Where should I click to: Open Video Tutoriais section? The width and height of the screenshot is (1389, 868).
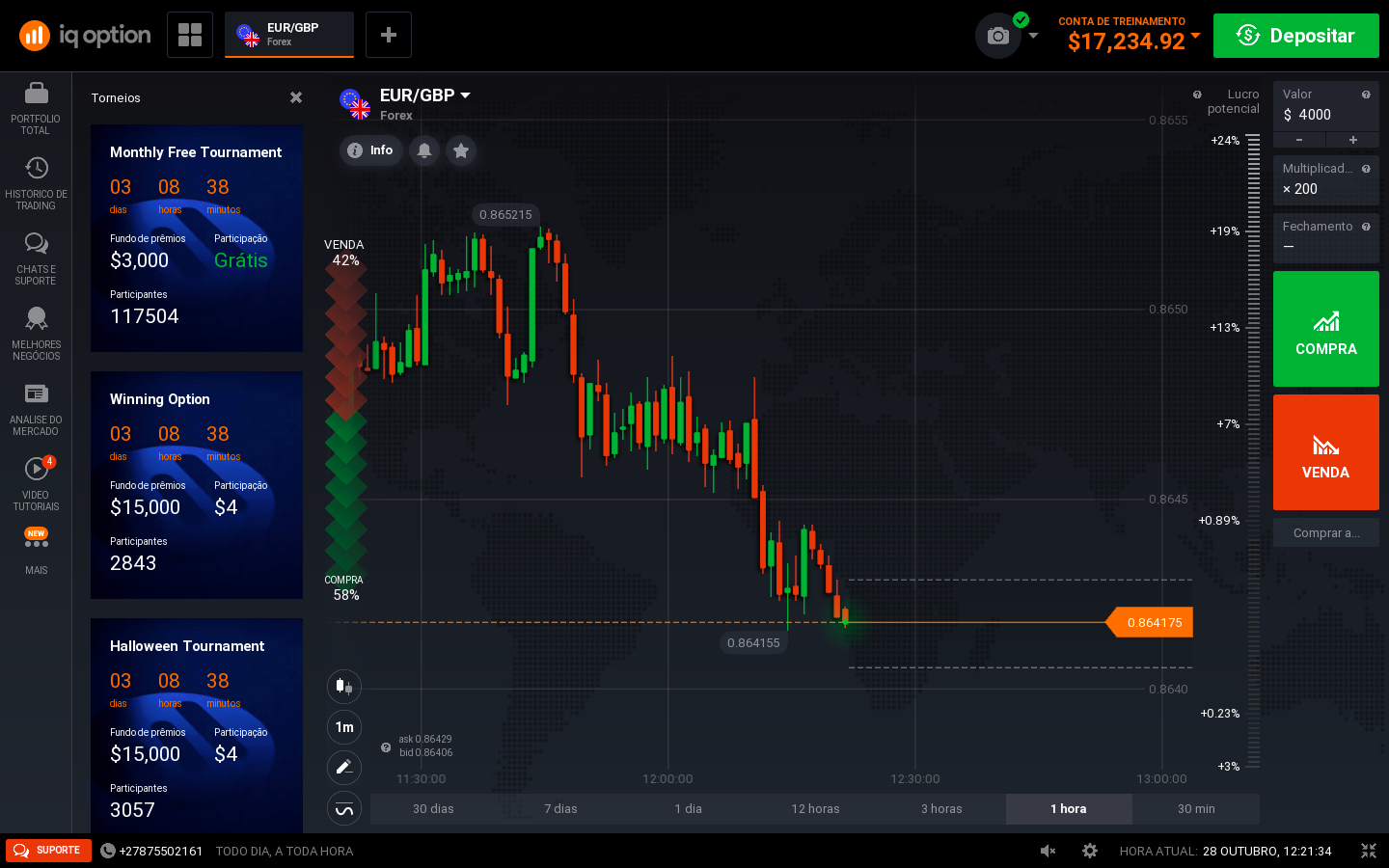(x=36, y=485)
